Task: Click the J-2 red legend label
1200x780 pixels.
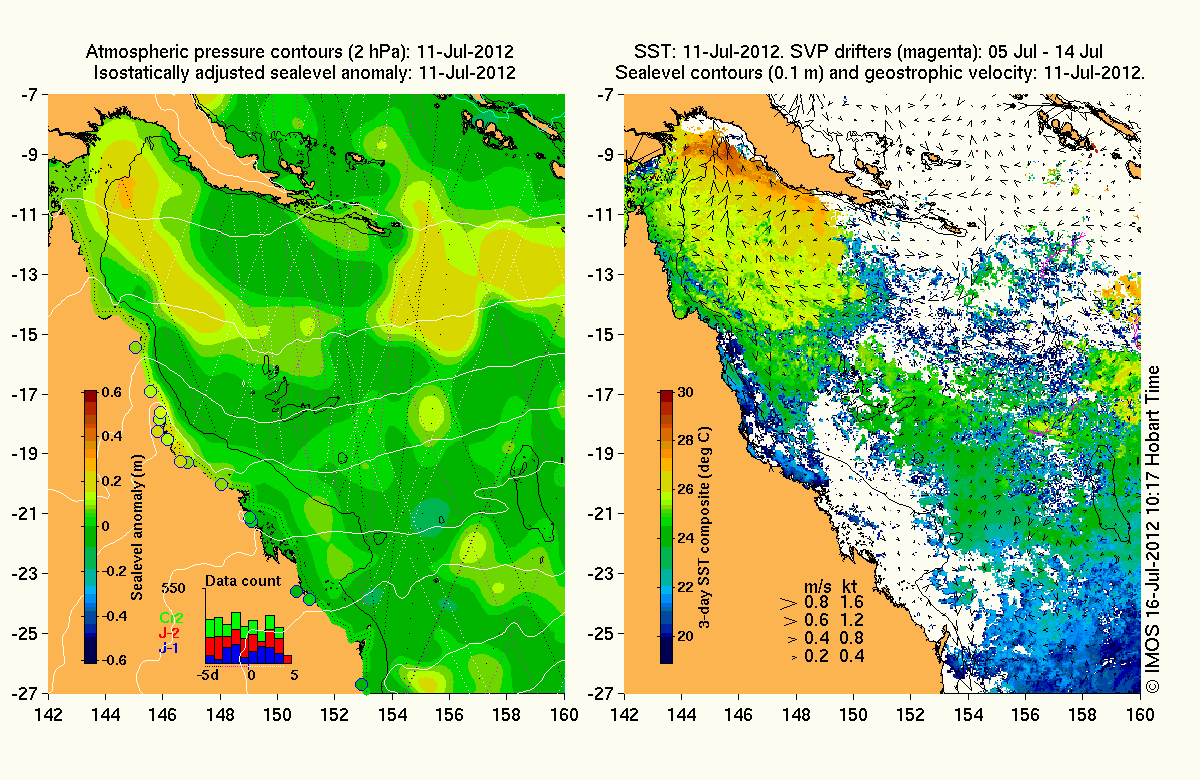Action: pyautogui.click(x=169, y=633)
